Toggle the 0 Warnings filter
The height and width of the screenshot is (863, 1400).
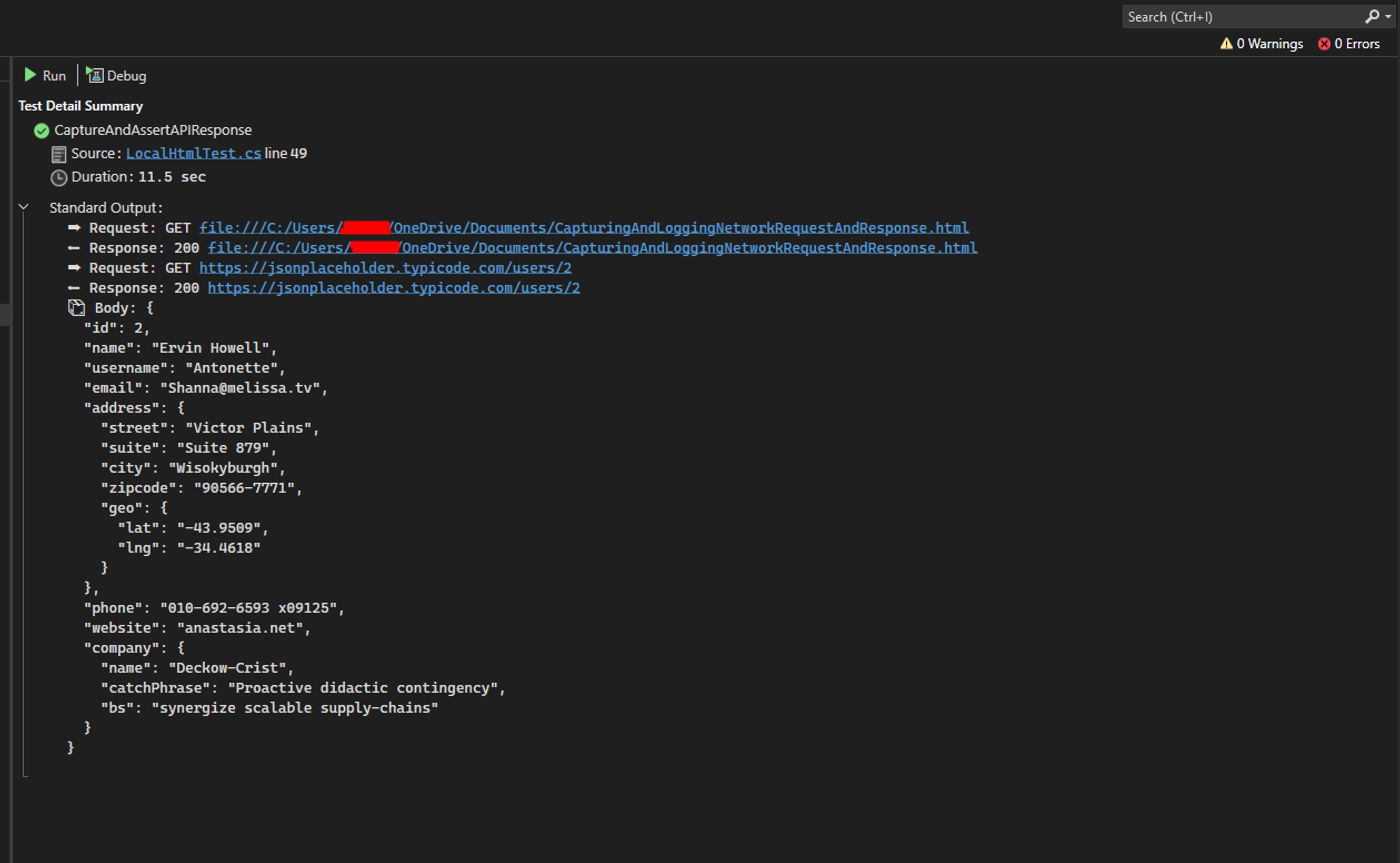1261,44
